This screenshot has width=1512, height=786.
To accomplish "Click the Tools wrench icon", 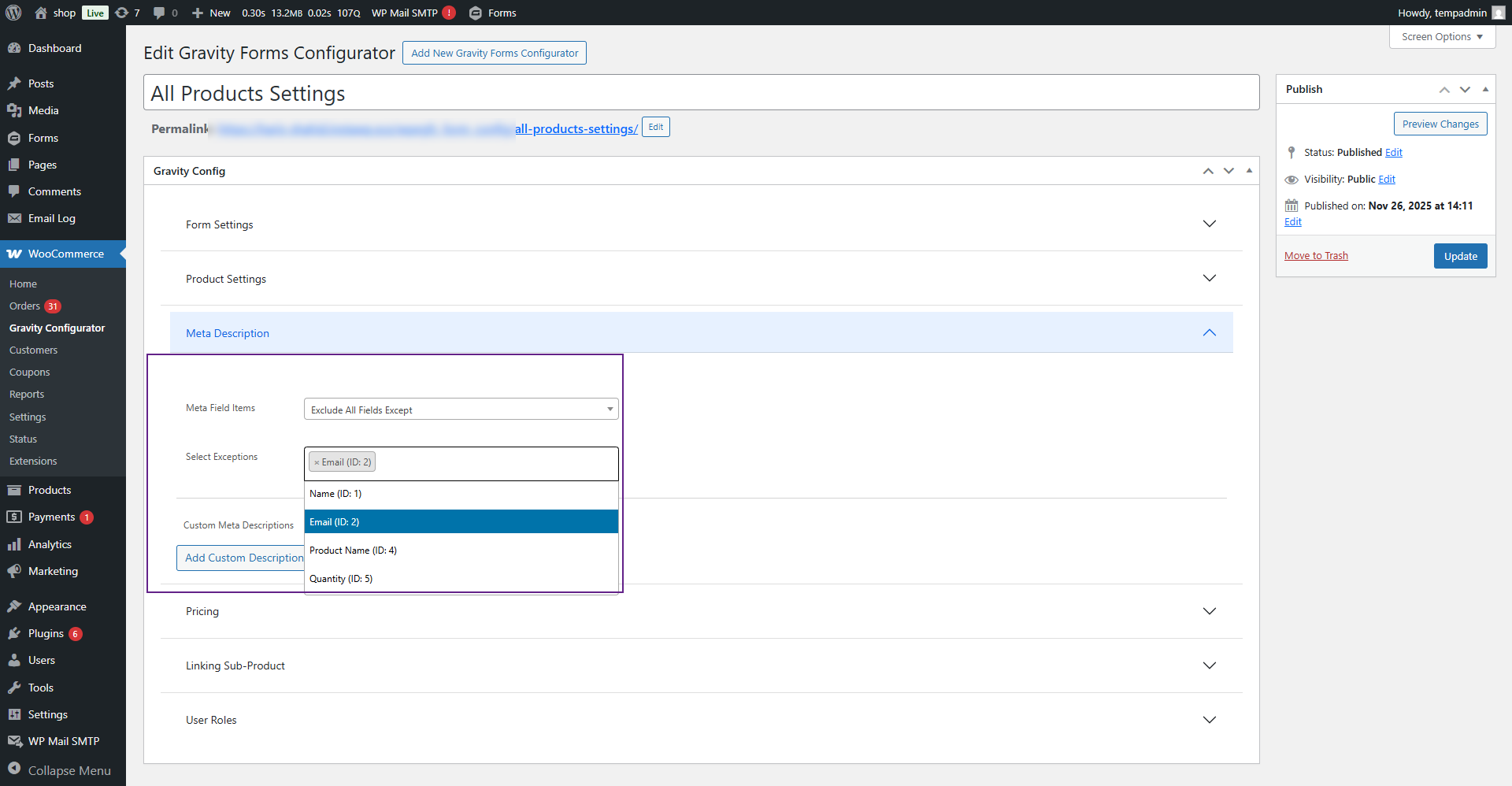I will tap(14, 688).
